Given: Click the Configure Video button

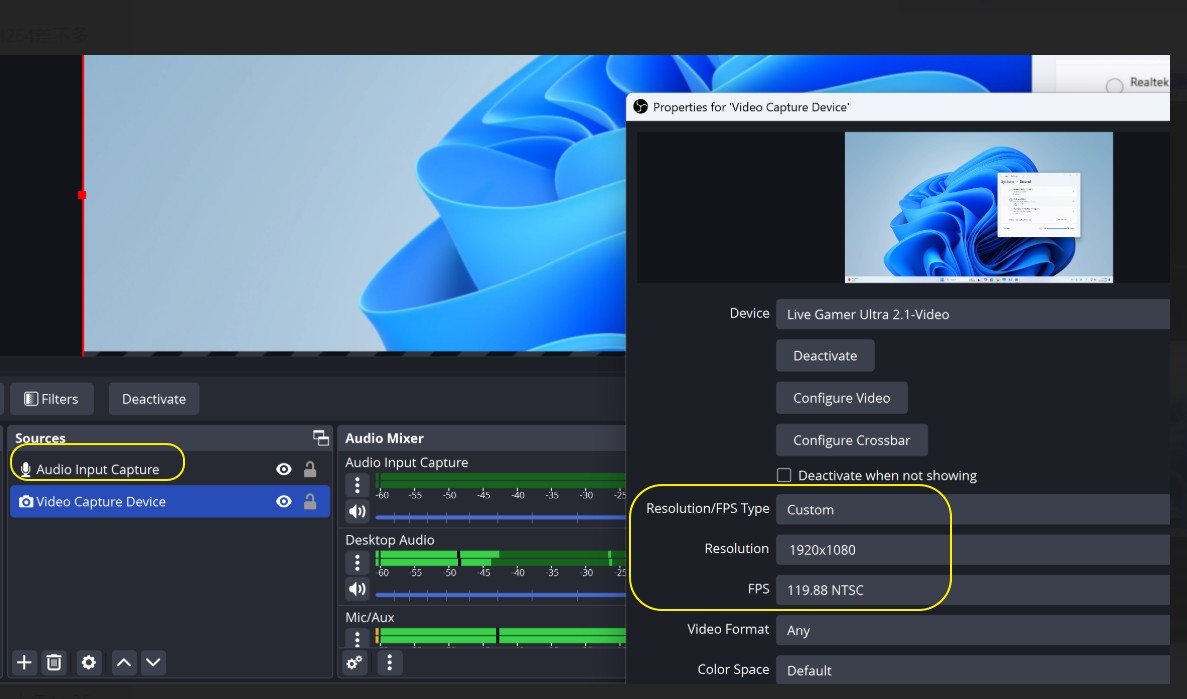Looking at the screenshot, I should click(x=841, y=398).
